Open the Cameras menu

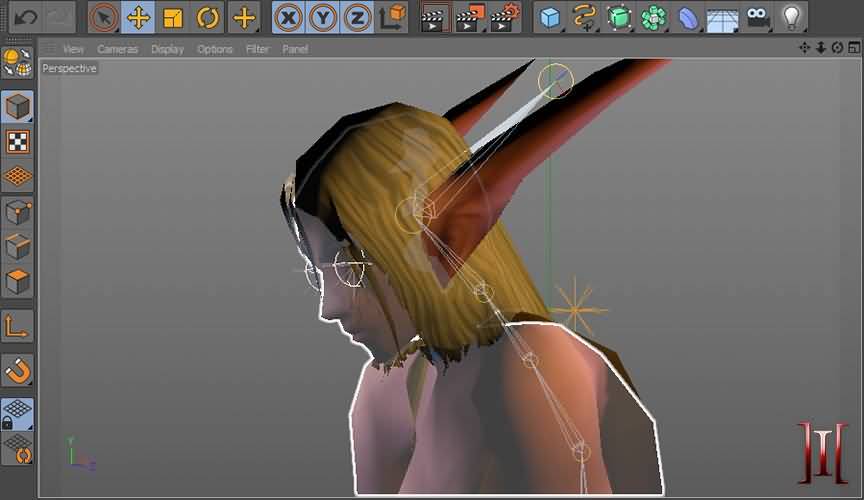click(117, 49)
